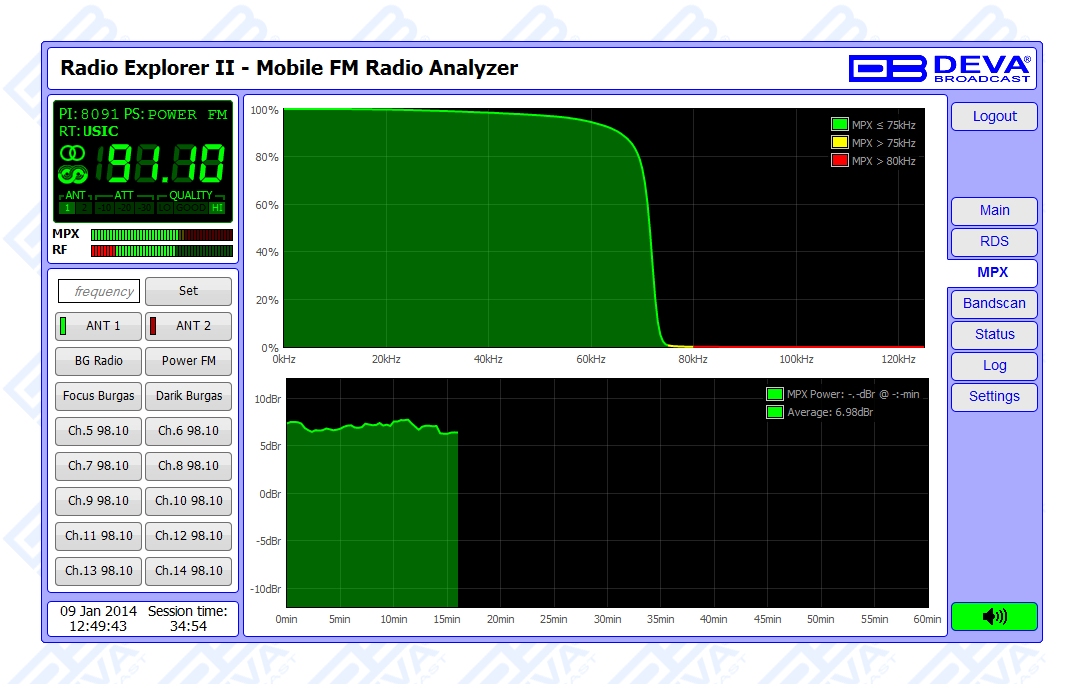Screen dimensions: 1084x684
Task: Open the Settings page
Action: click(x=993, y=397)
